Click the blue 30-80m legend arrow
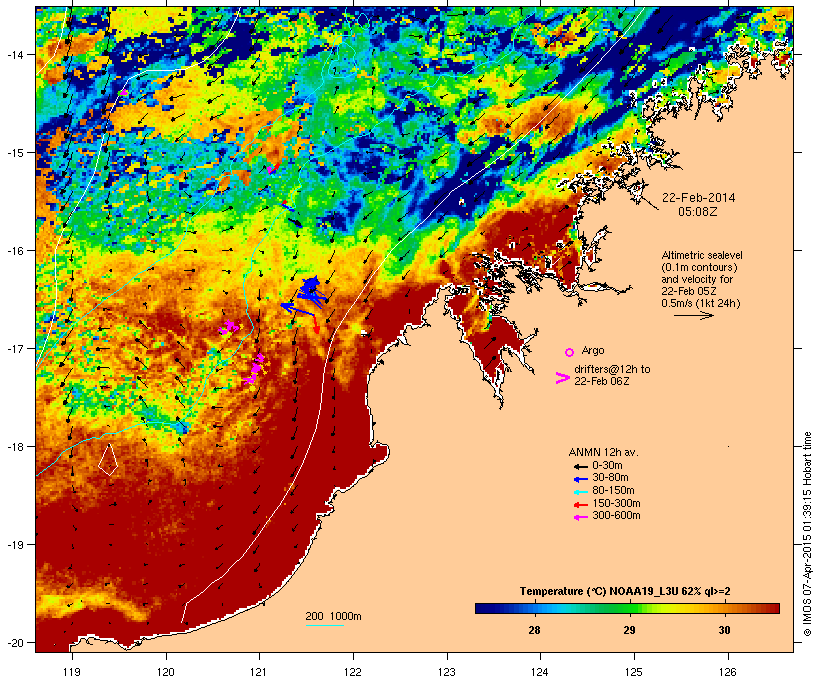Screen dimensions: 820x680 pos(580,479)
